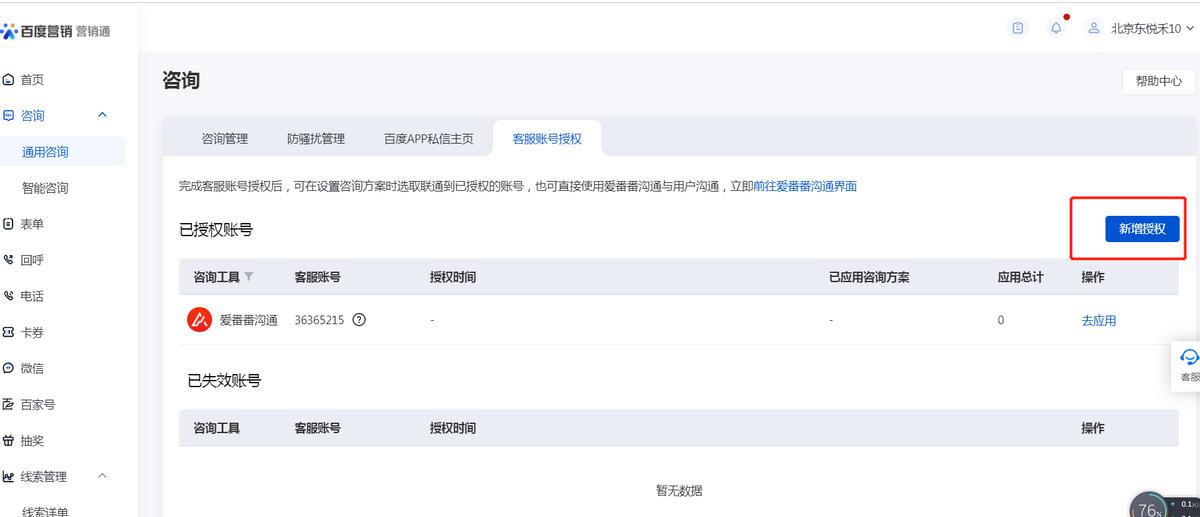Open 智能咨询 in the sidebar
The height and width of the screenshot is (517, 1200).
pos(45,188)
